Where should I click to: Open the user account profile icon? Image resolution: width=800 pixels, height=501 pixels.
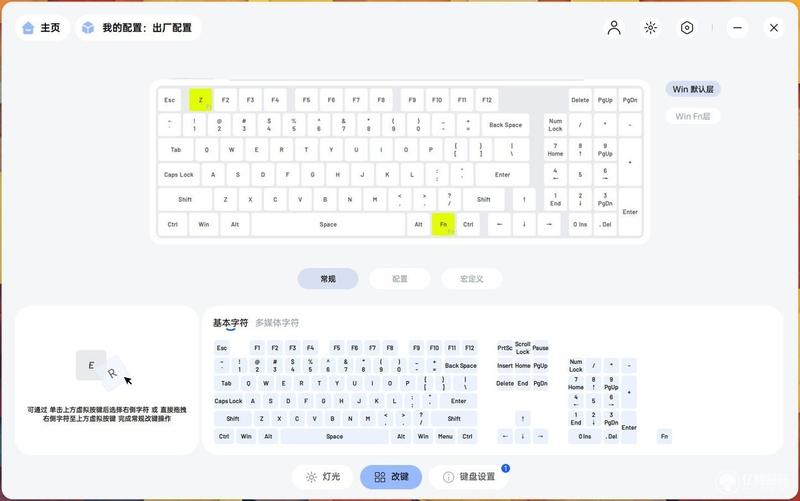614,28
